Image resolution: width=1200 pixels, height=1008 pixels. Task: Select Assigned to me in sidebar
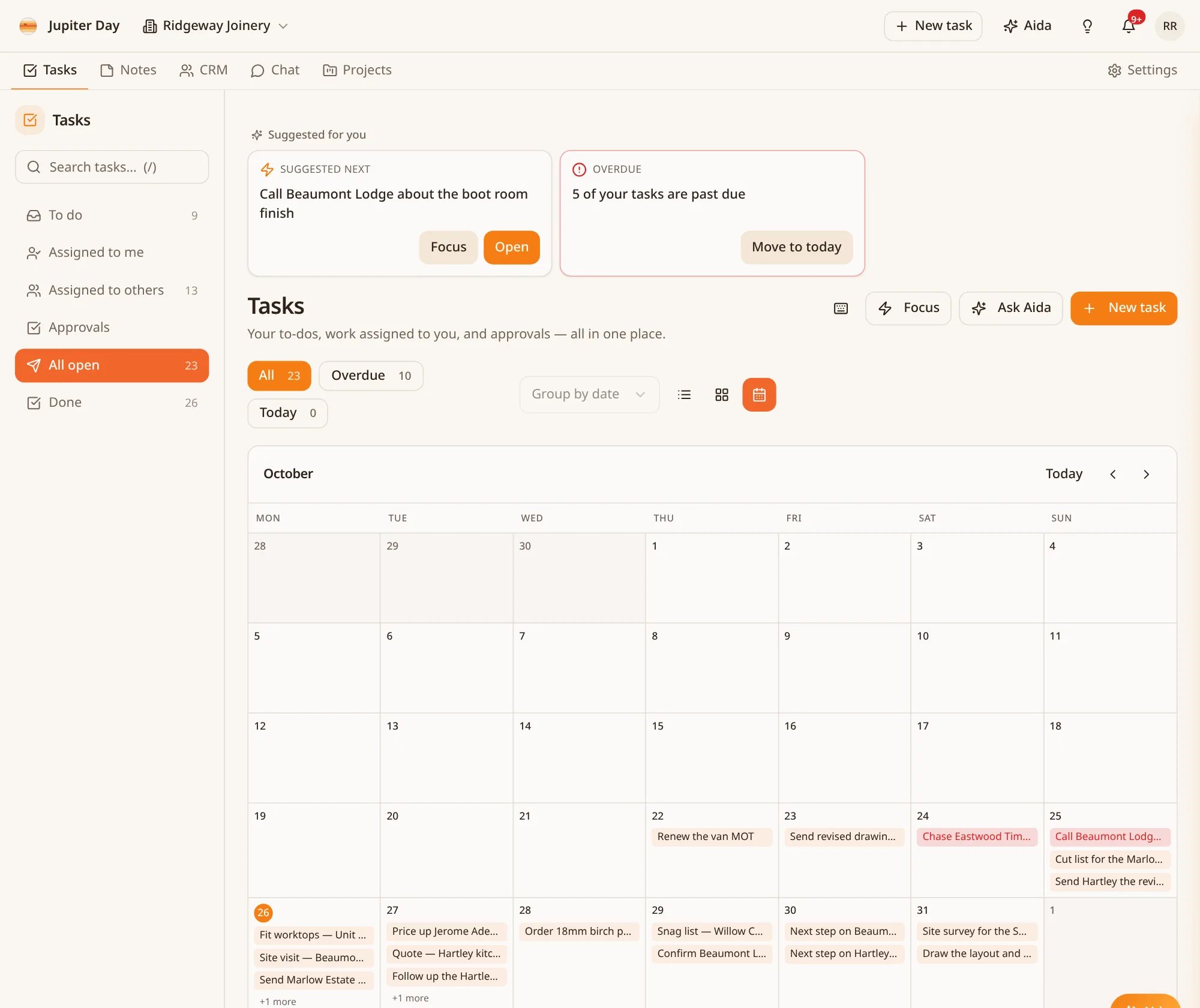coord(112,253)
